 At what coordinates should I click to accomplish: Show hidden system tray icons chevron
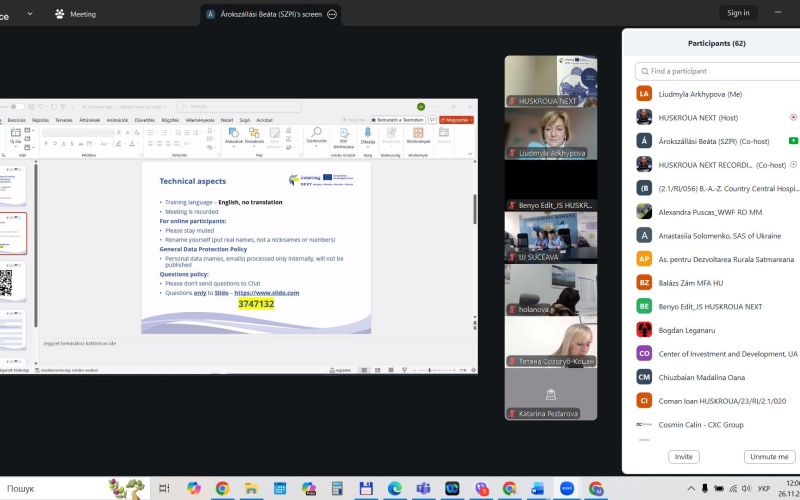[705, 489]
